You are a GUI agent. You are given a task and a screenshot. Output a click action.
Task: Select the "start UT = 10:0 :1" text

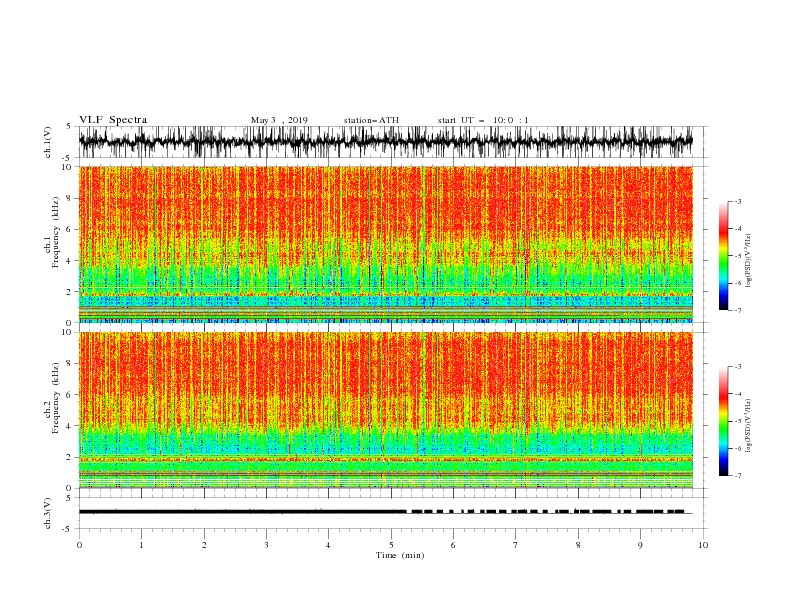(x=483, y=120)
